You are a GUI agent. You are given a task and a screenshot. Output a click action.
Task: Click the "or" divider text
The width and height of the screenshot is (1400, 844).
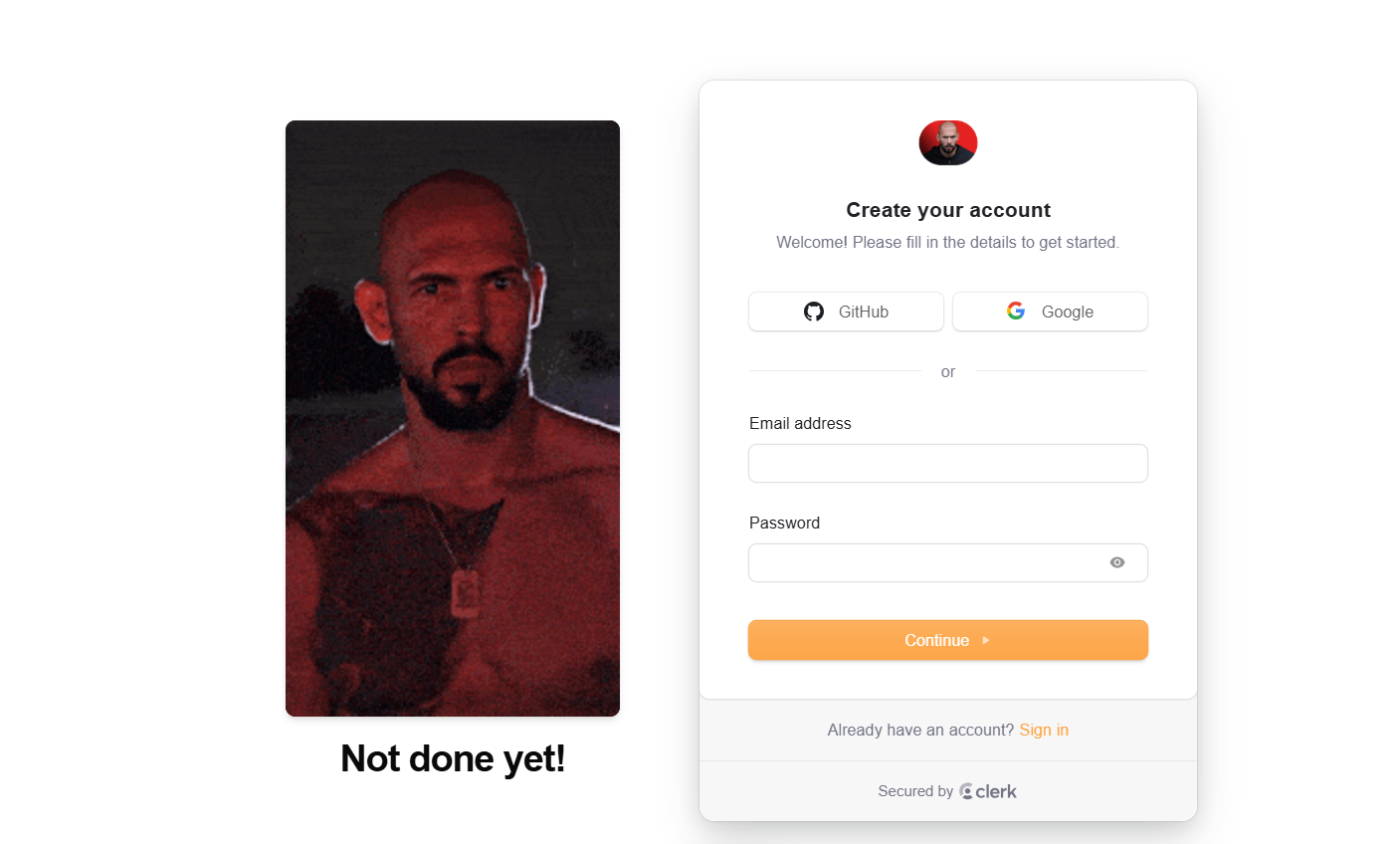pos(948,371)
